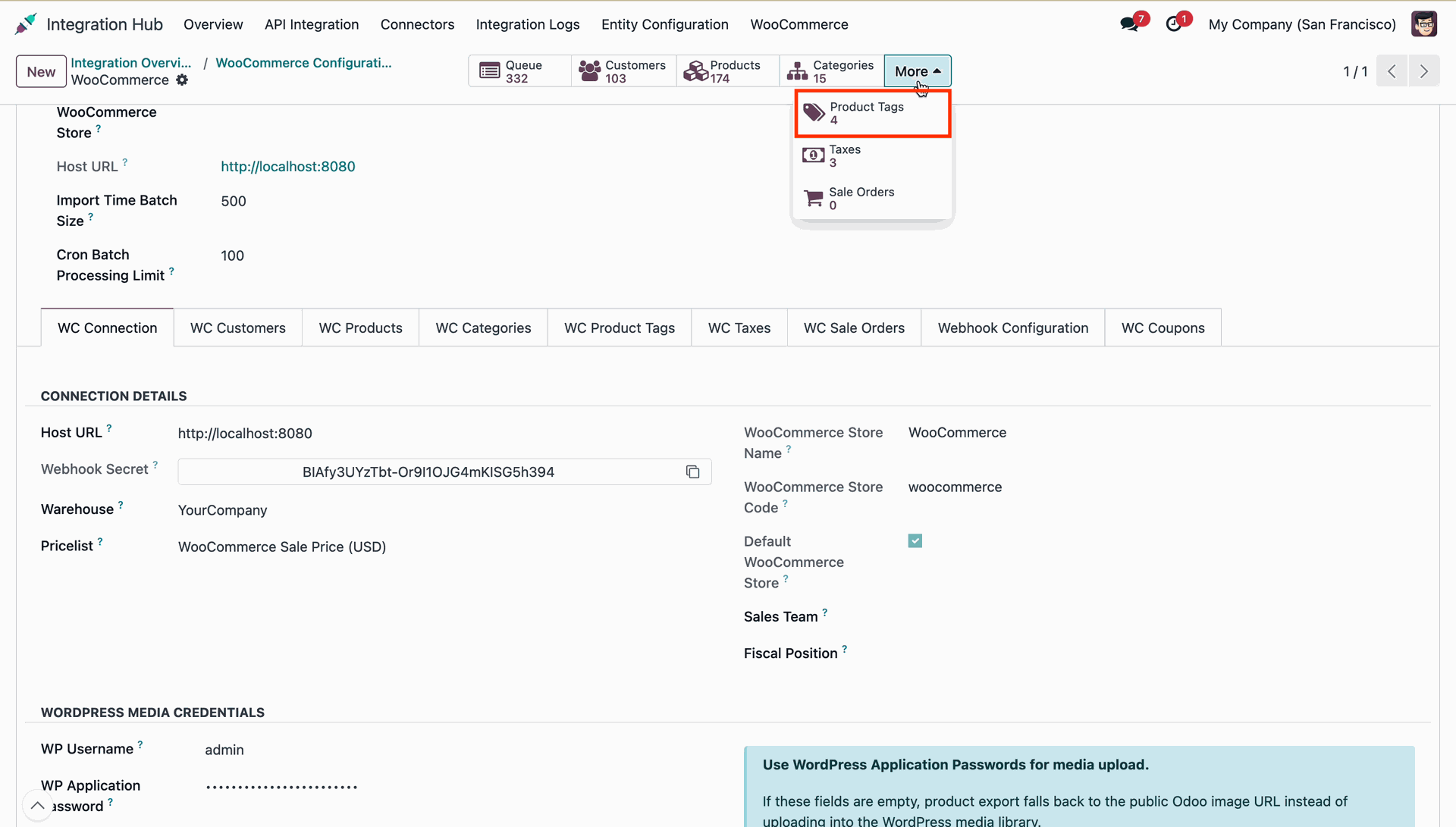Click the Cron Batch Processing Limit value 100
The image size is (1456, 827).
232,255
